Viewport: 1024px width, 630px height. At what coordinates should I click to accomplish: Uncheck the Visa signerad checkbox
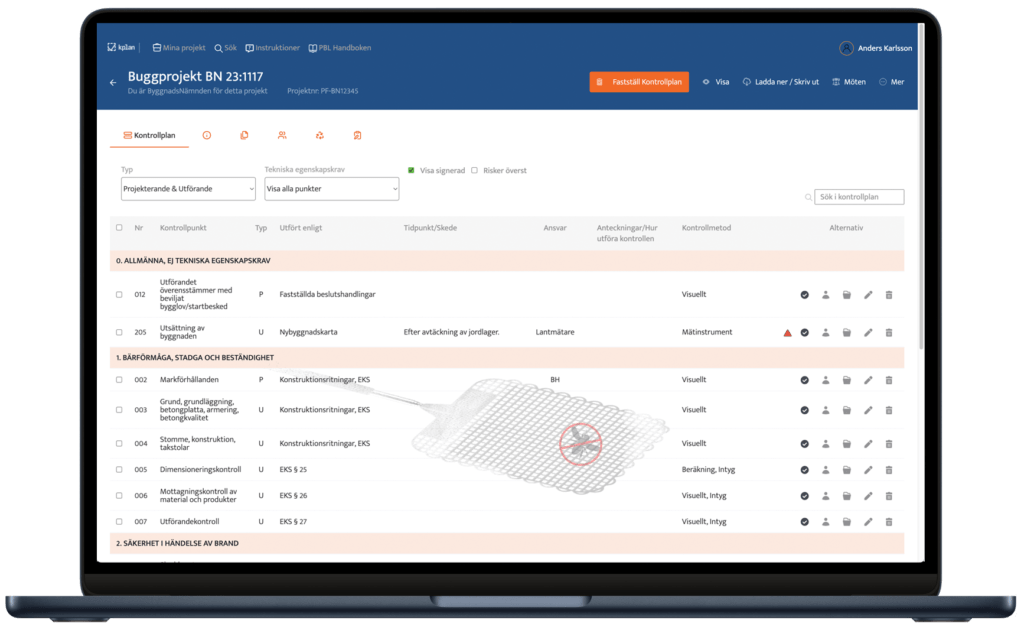(x=411, y=170)
